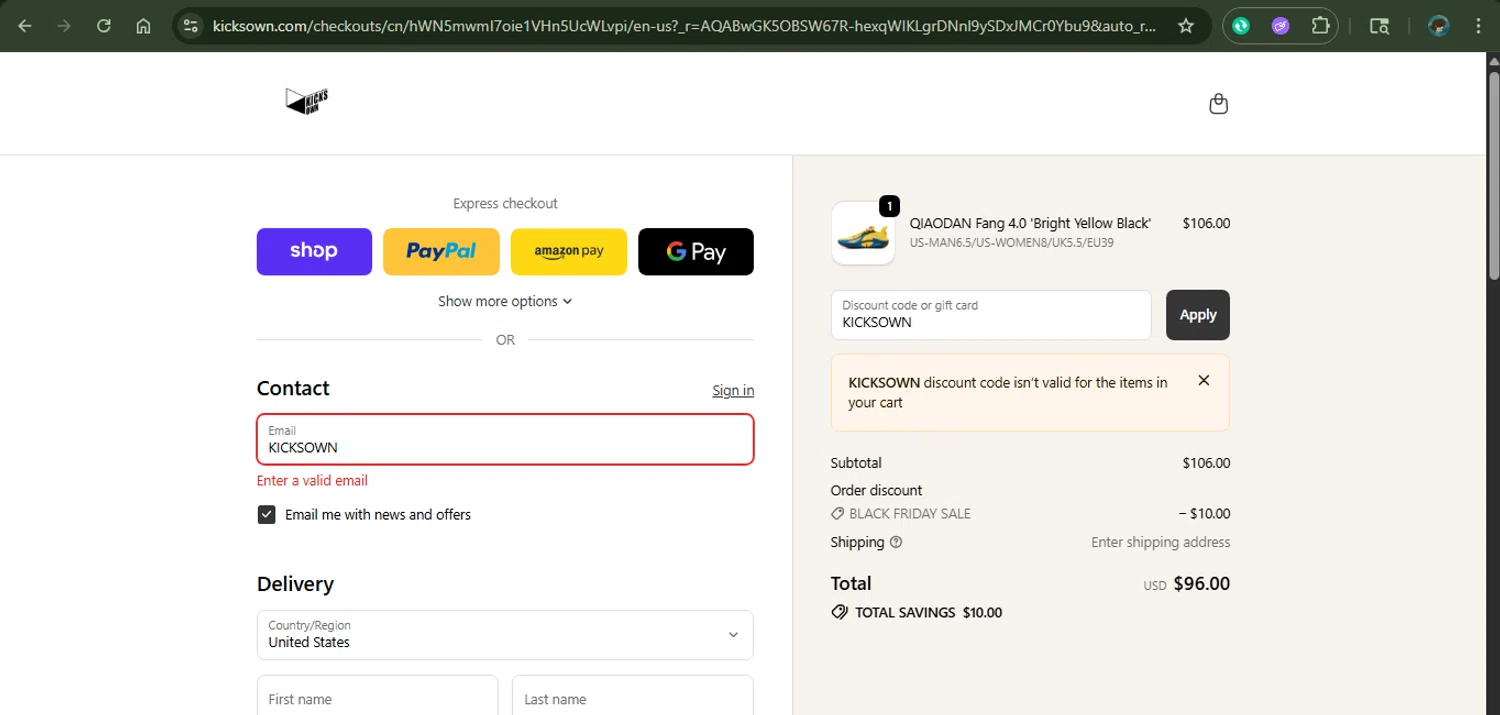The width and height of the screenshot is (1500, 715).
Task: Click the $96.00 total amount
Action: tap(1201, 583)
